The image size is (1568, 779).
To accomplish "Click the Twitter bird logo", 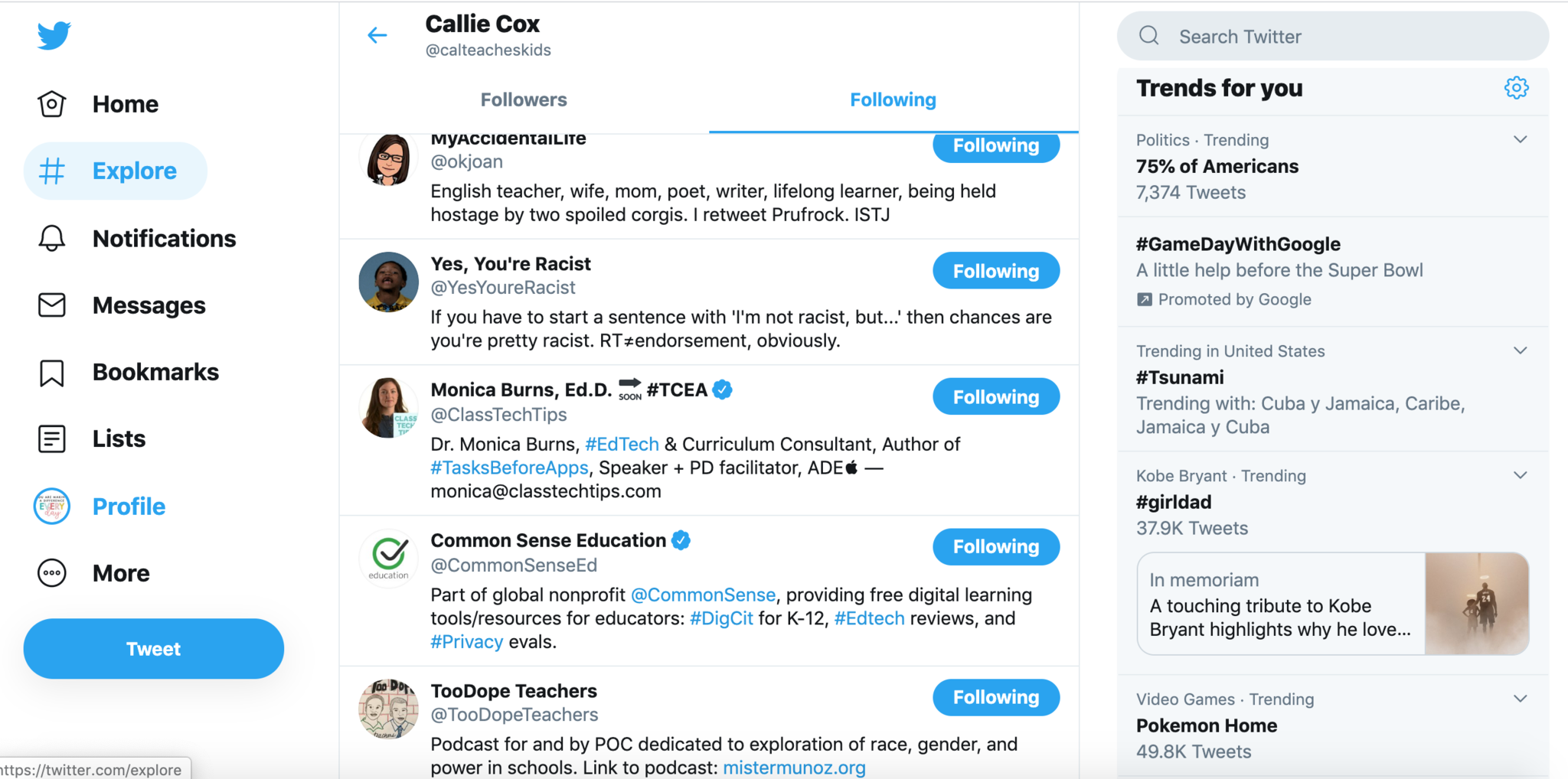I will (x=54, y=35).
